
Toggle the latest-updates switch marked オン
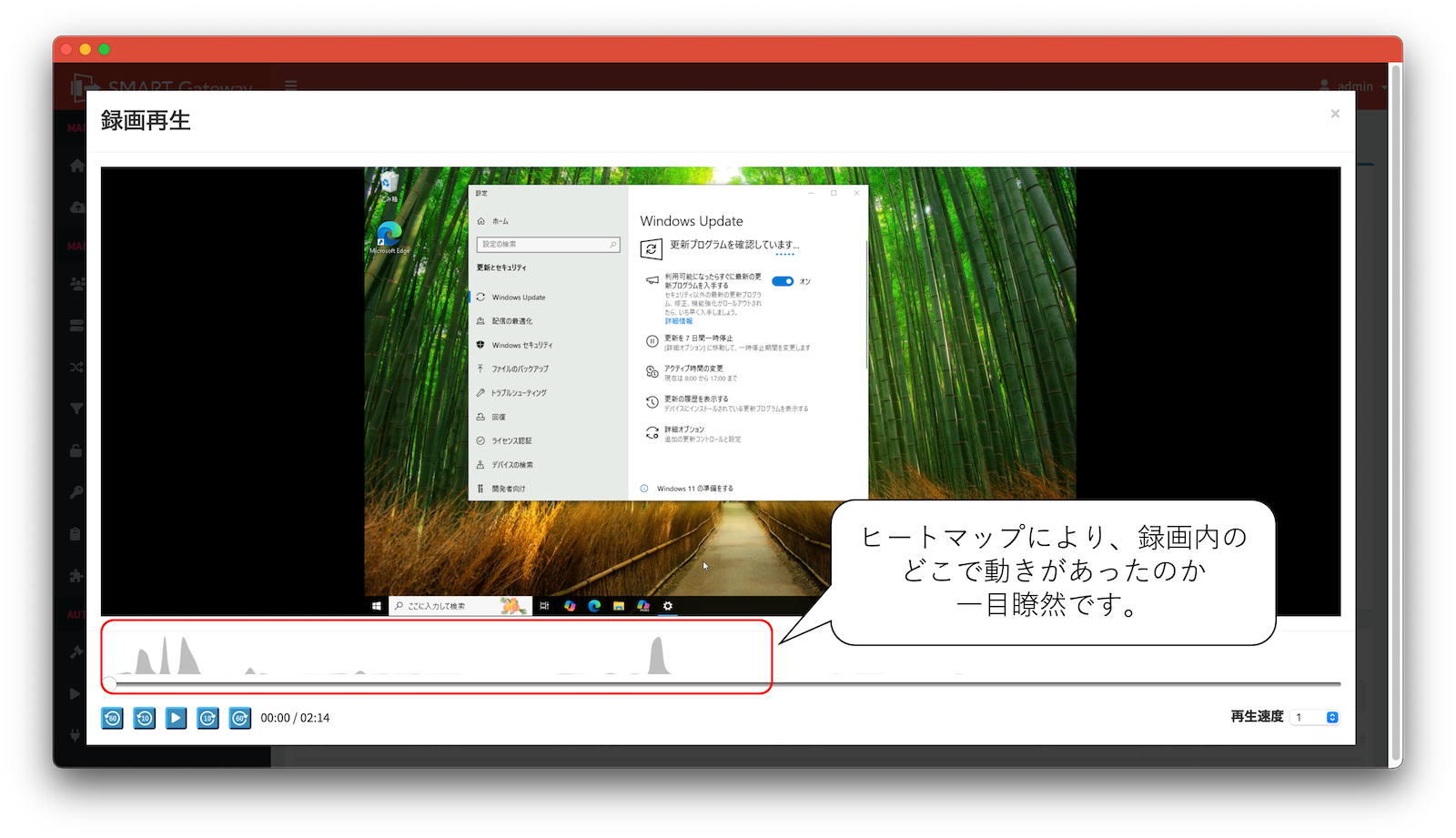tap(783, 281)
